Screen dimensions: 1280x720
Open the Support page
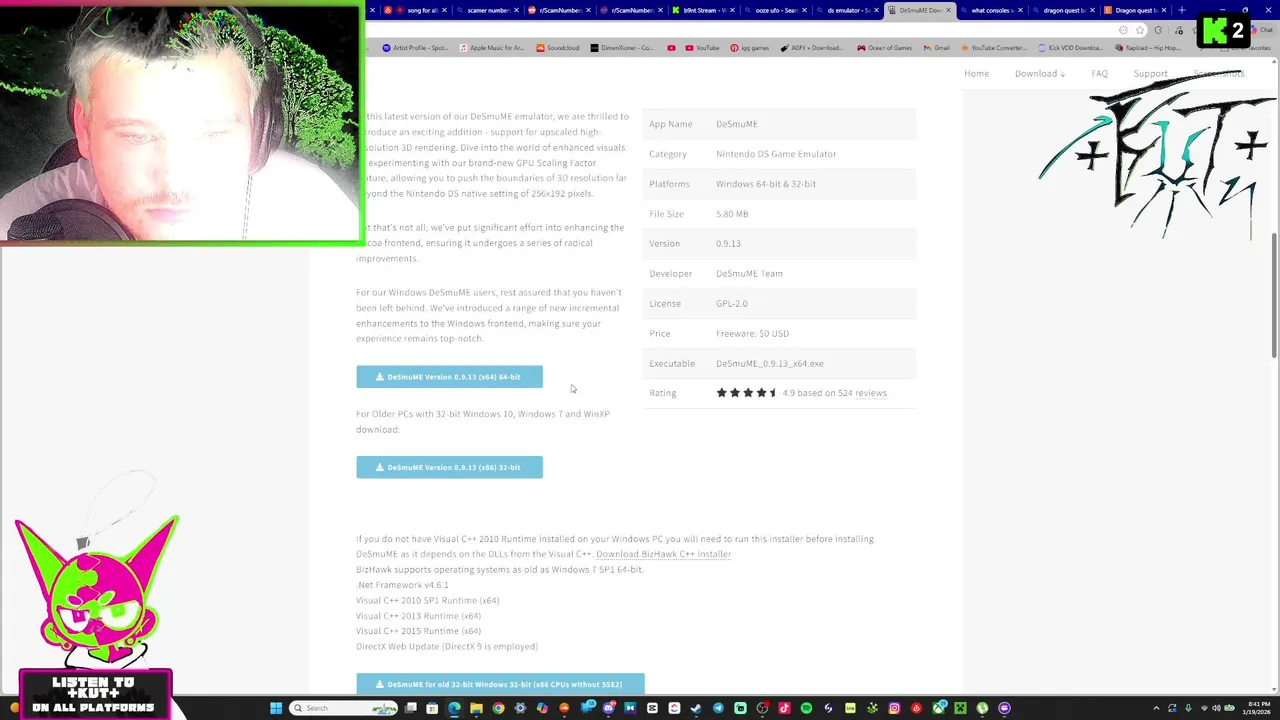(1150, 73)
